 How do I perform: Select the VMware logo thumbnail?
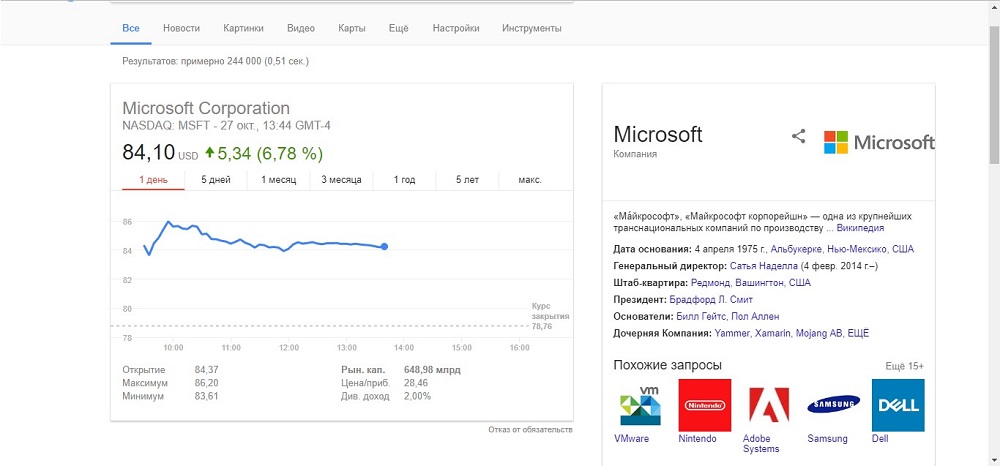pos(640,405)
